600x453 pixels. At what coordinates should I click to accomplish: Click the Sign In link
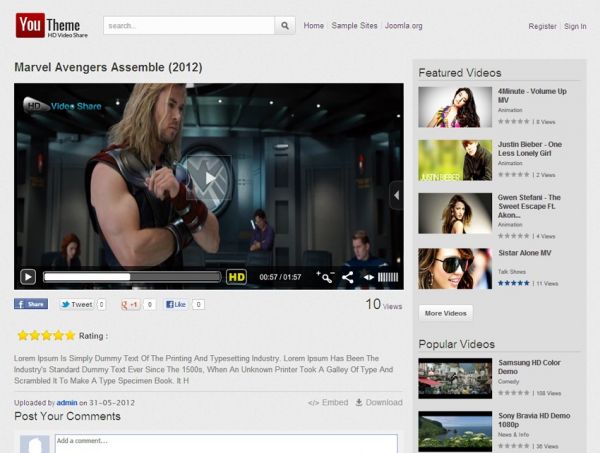point(575,26)
